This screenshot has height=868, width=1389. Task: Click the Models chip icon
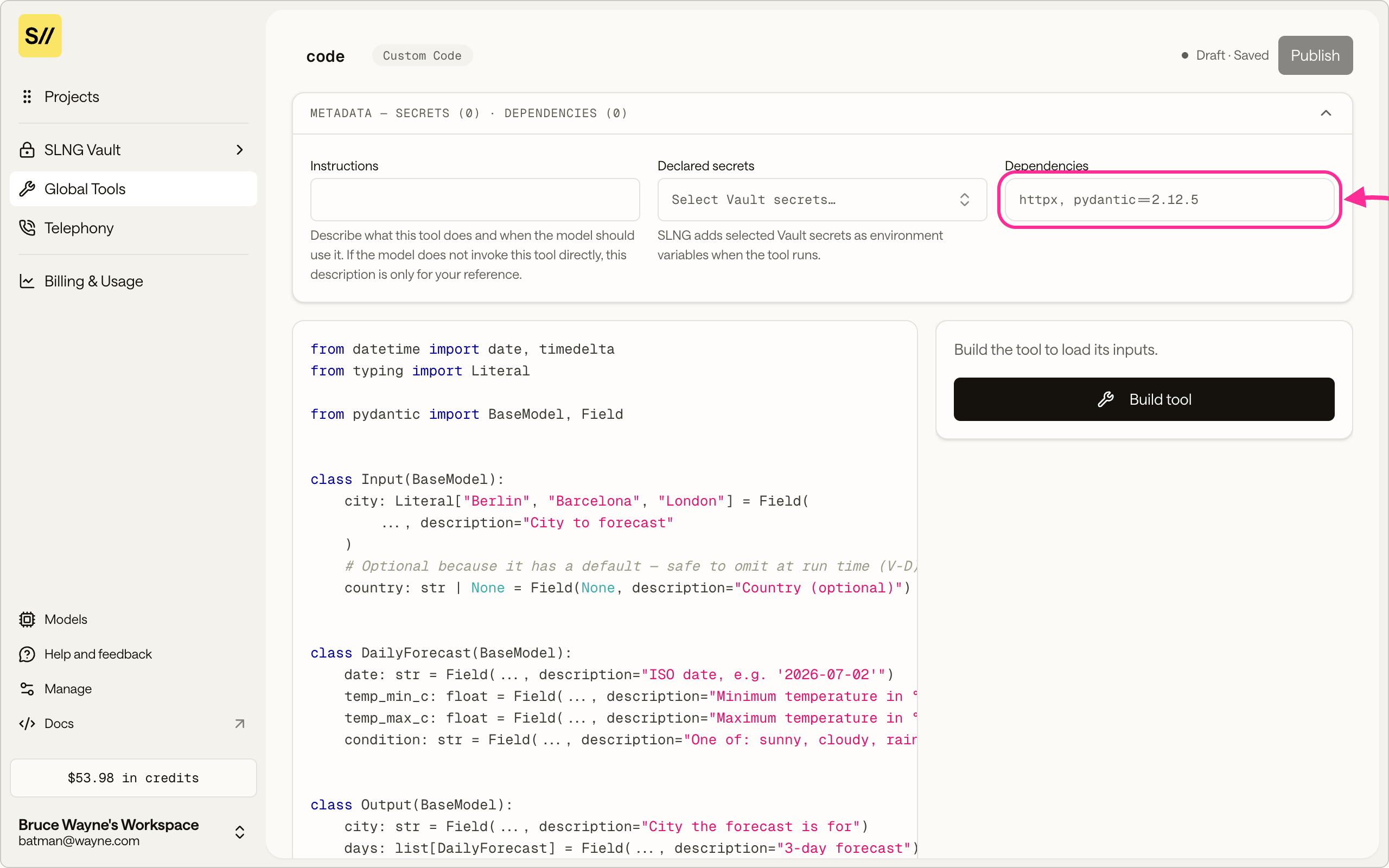click(27, 620)
